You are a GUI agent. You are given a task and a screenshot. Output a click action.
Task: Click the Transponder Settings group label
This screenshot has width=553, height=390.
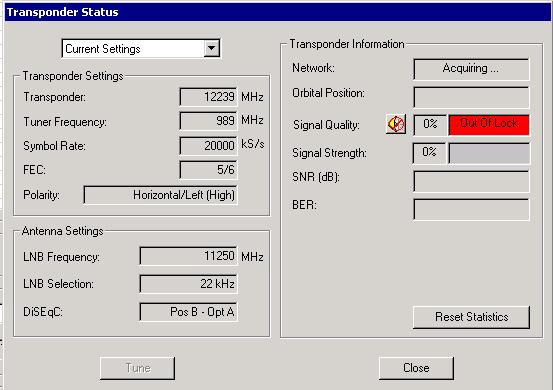click(73, 76)
